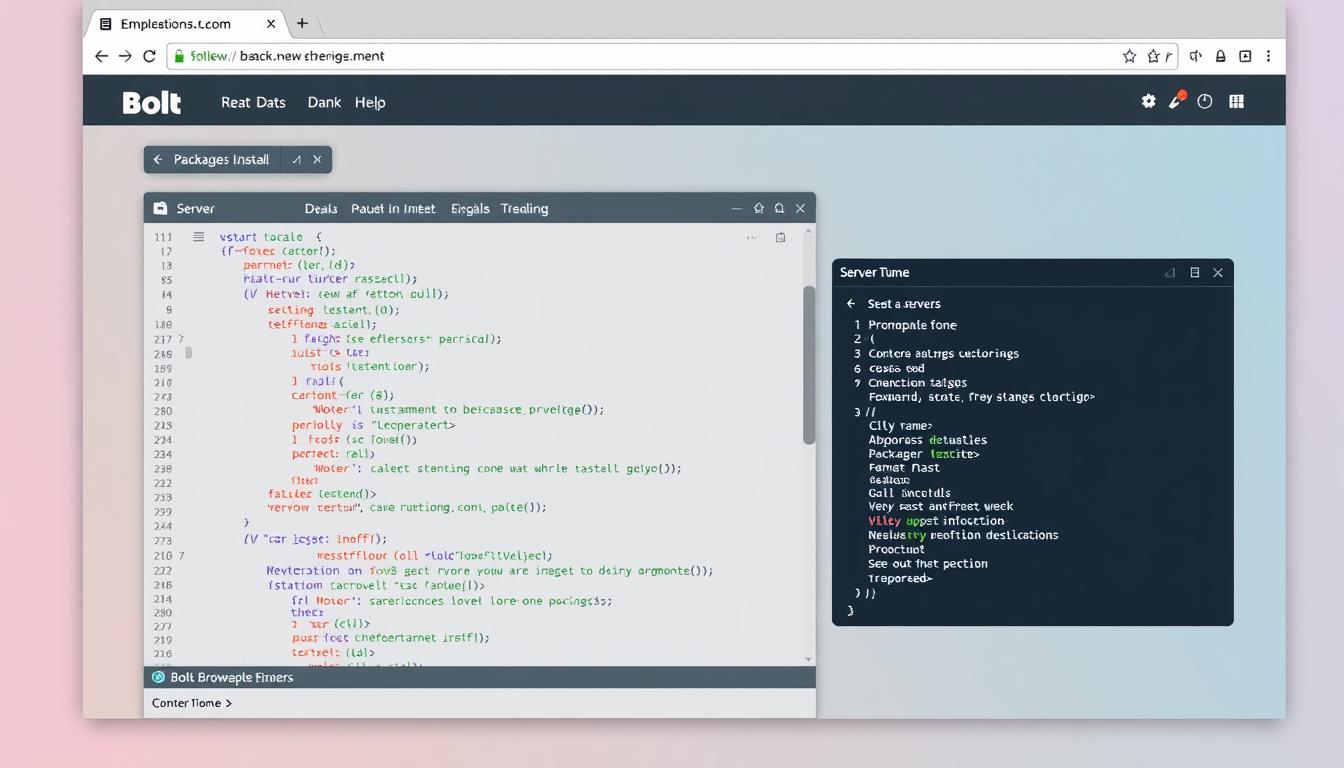Click the scroll-down arrow of code editor
This screenshot has height=768, width=1344.
[809, 660]
